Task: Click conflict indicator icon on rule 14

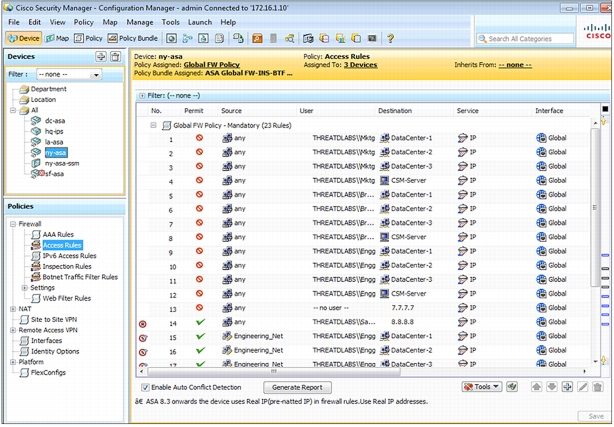Action: (x=143, y=324)
